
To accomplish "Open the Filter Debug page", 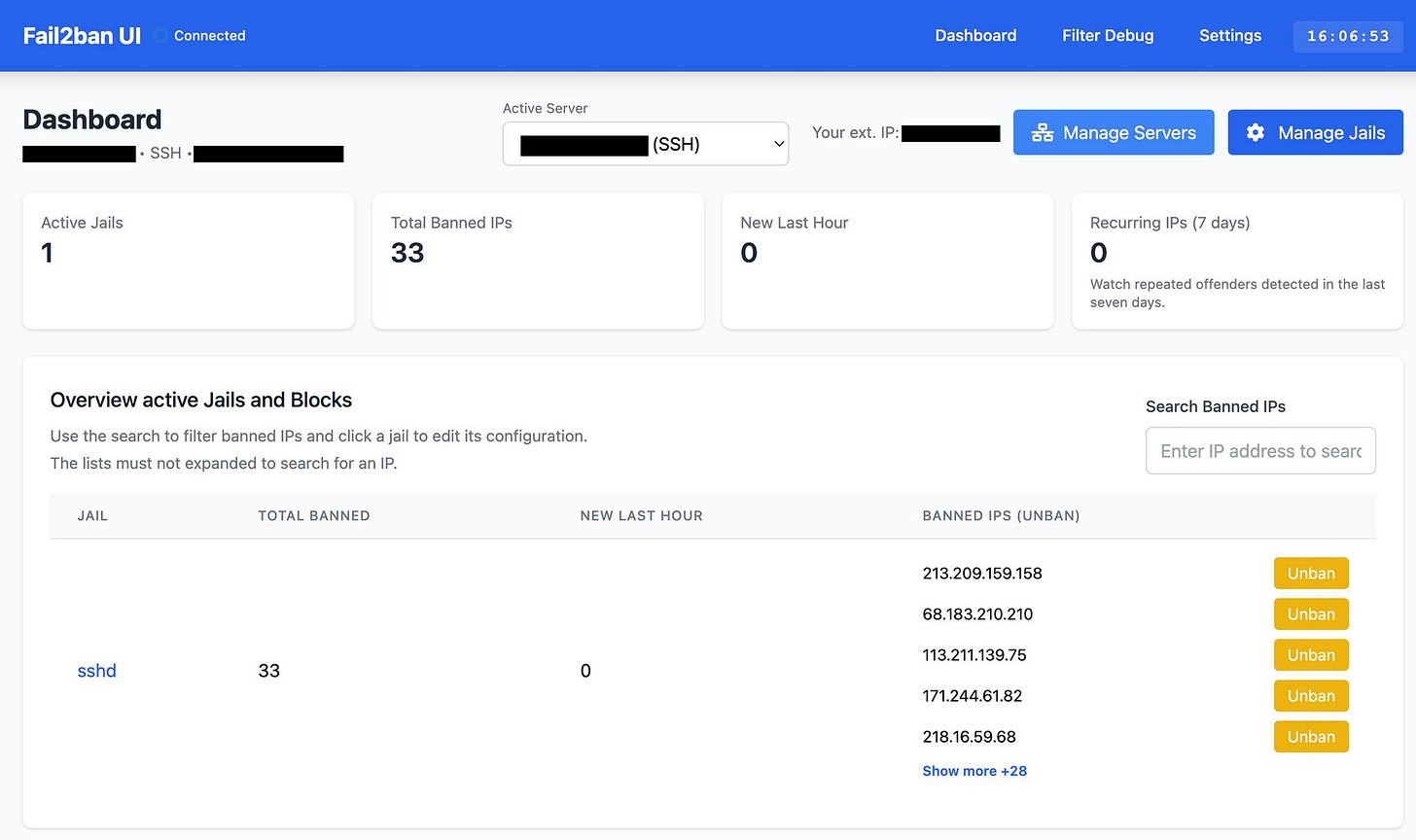I will 1108,35.
